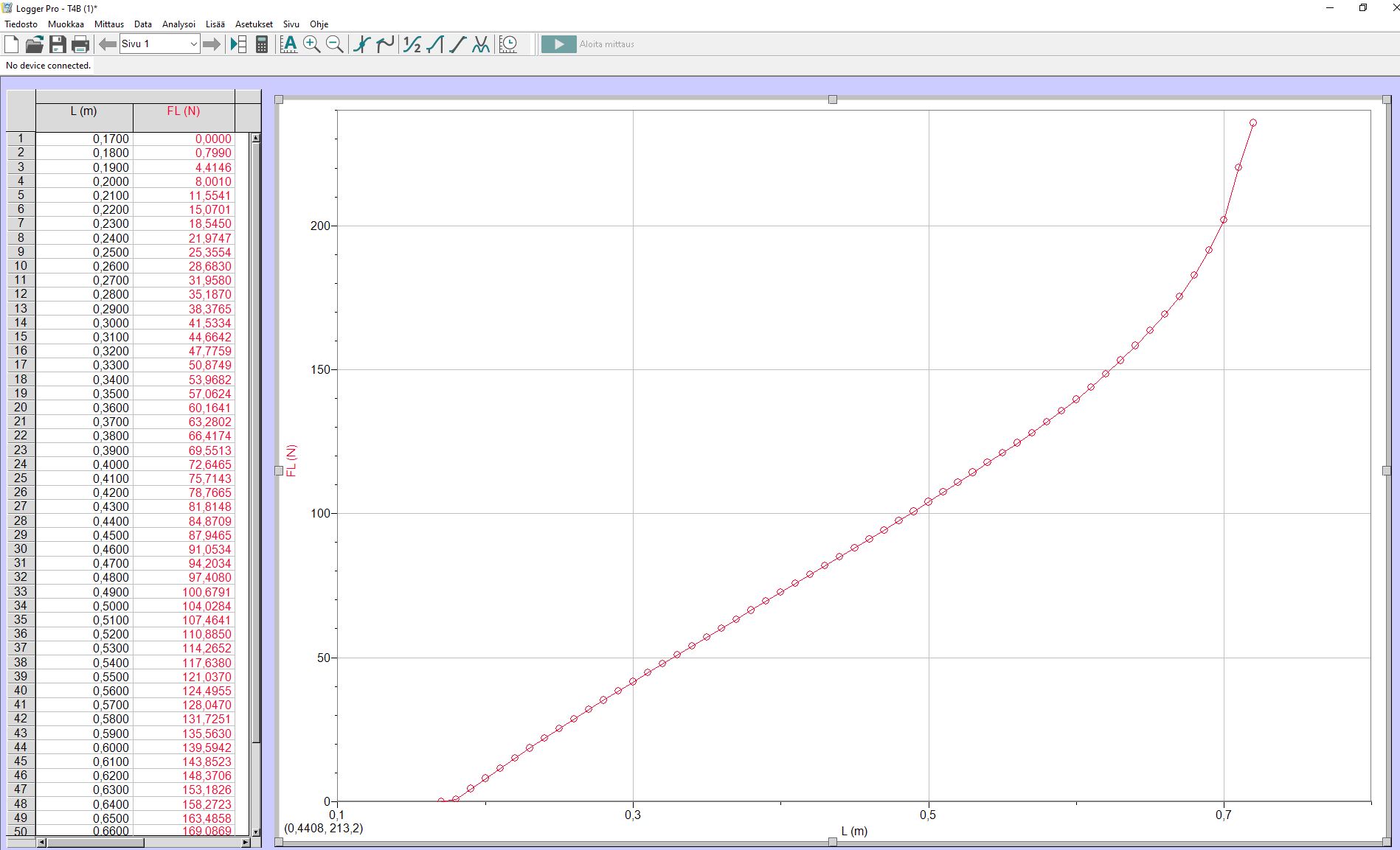Activate the Examine tool icon
The height and width of the screenshot is (850, 1400).
[x=361, y=44]
